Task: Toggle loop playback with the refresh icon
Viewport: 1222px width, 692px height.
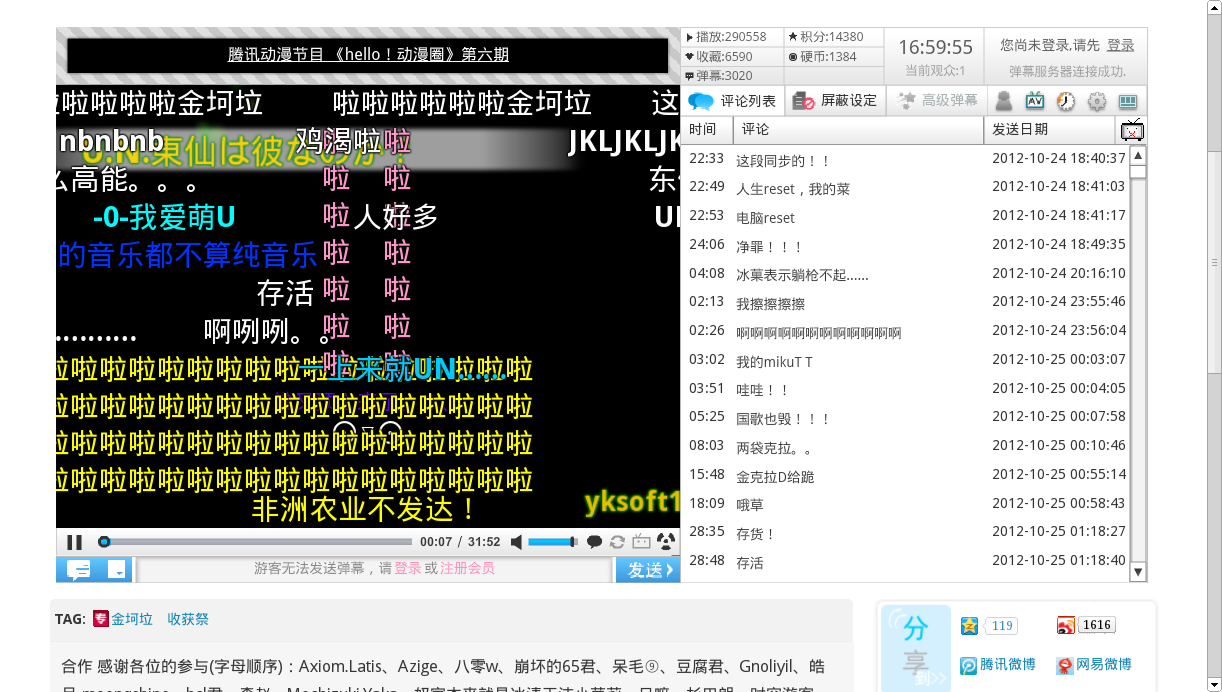Action: (x=617, y=542)
